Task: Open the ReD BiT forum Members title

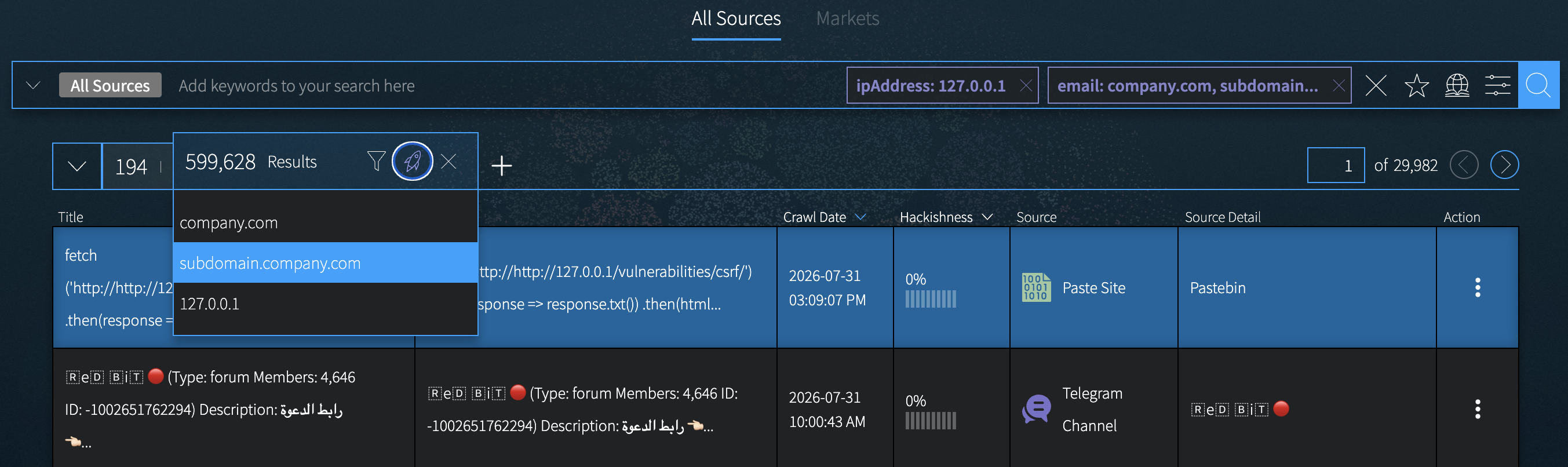Action: 210,409
